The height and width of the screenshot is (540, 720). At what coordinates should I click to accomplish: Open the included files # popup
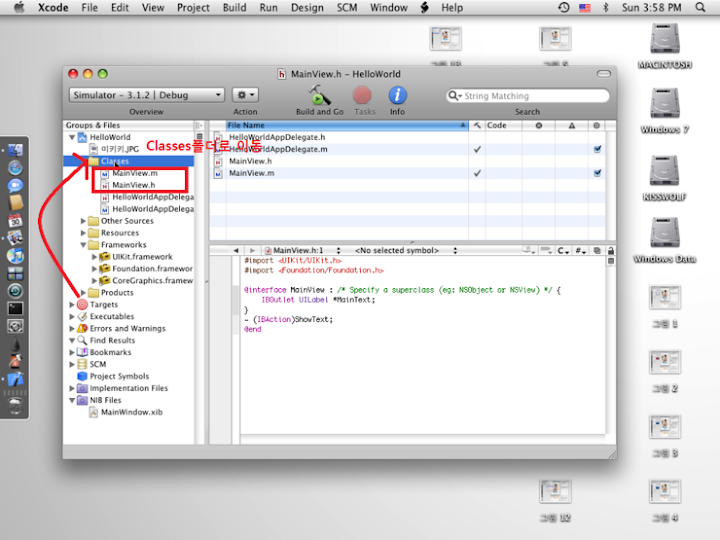[580, 251]
